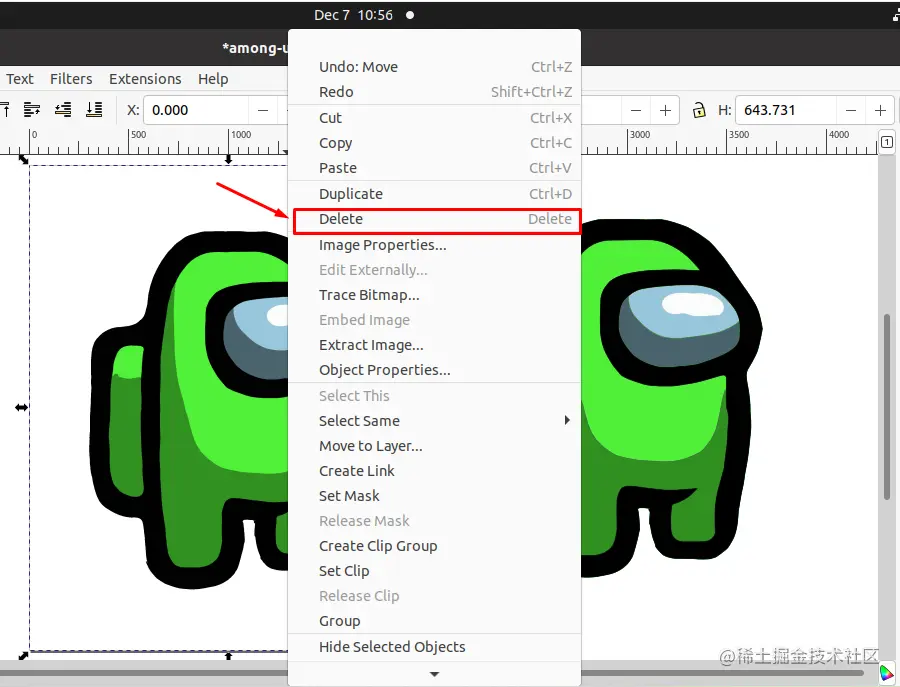Click the clock in the top bar
The height and width of the screenshot is (687, 900).
354,15
